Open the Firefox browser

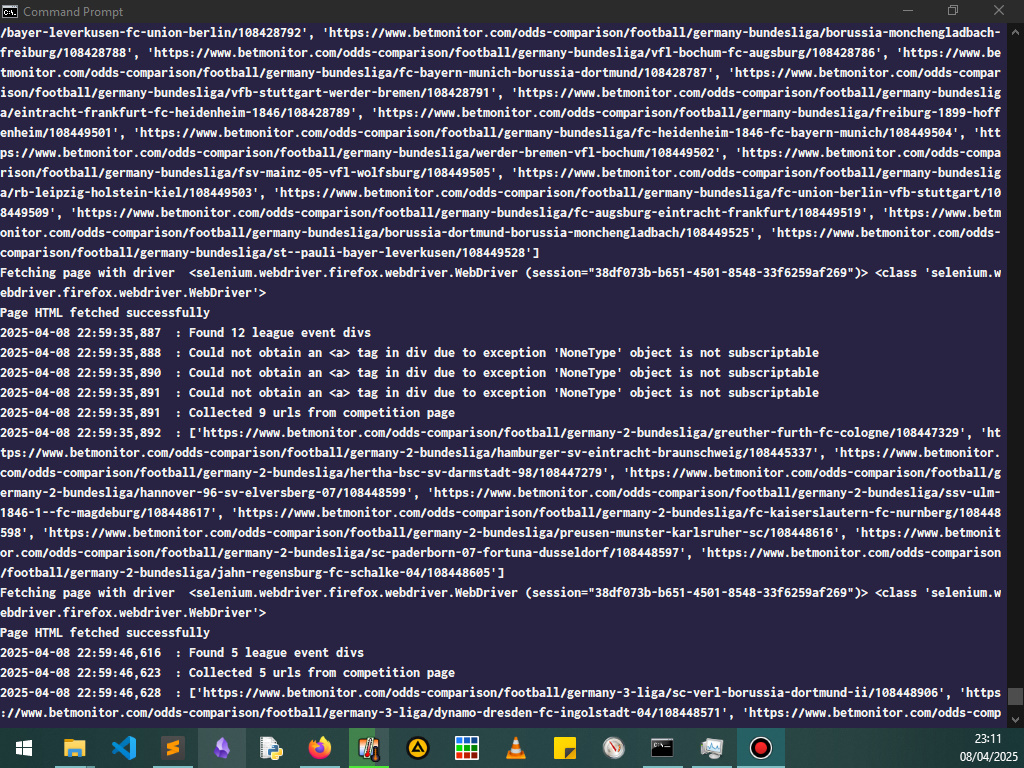click(x=319, y=747)
